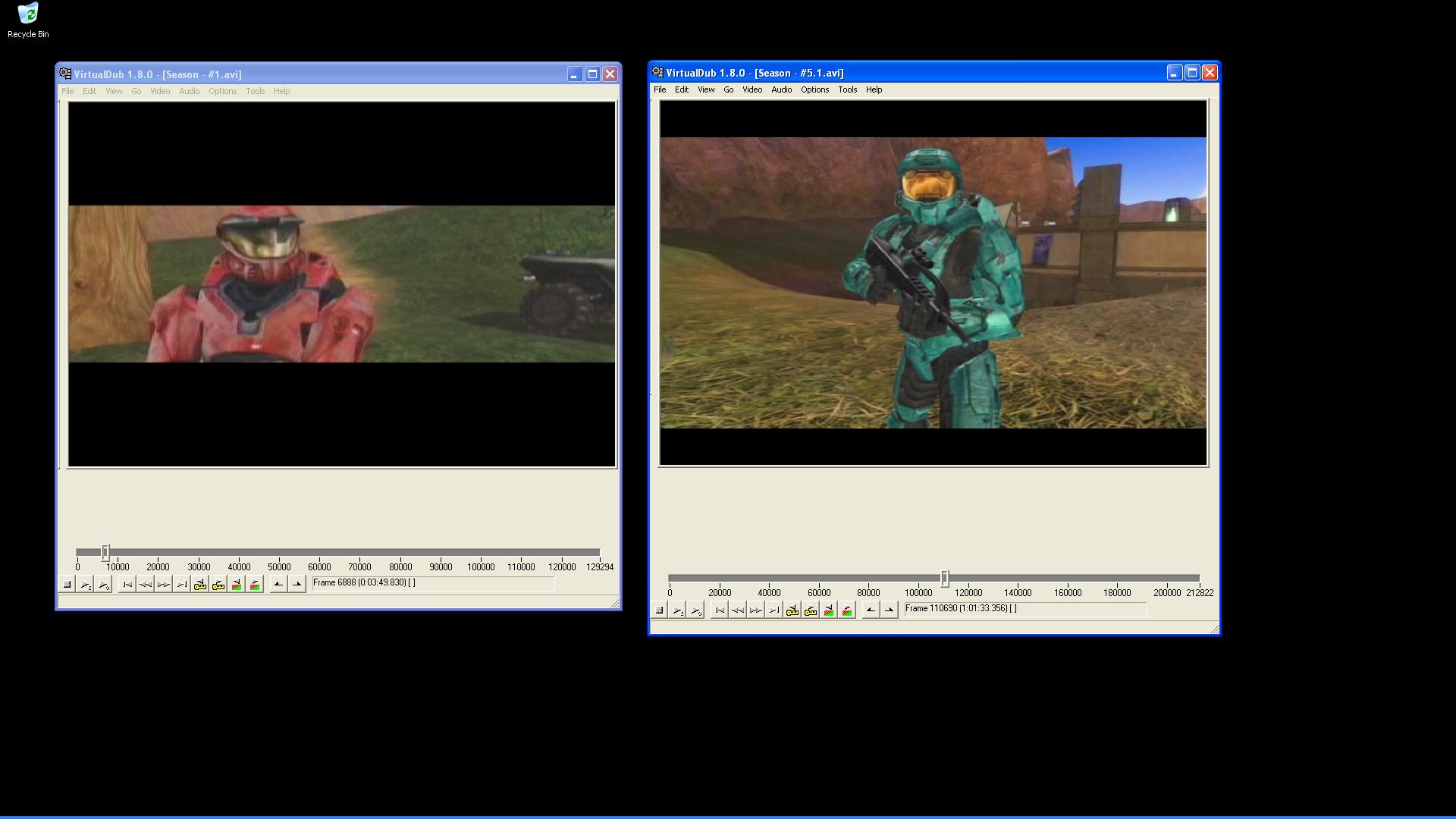Previous key frame icon in Season #5.1.avi window

(792, 610)
